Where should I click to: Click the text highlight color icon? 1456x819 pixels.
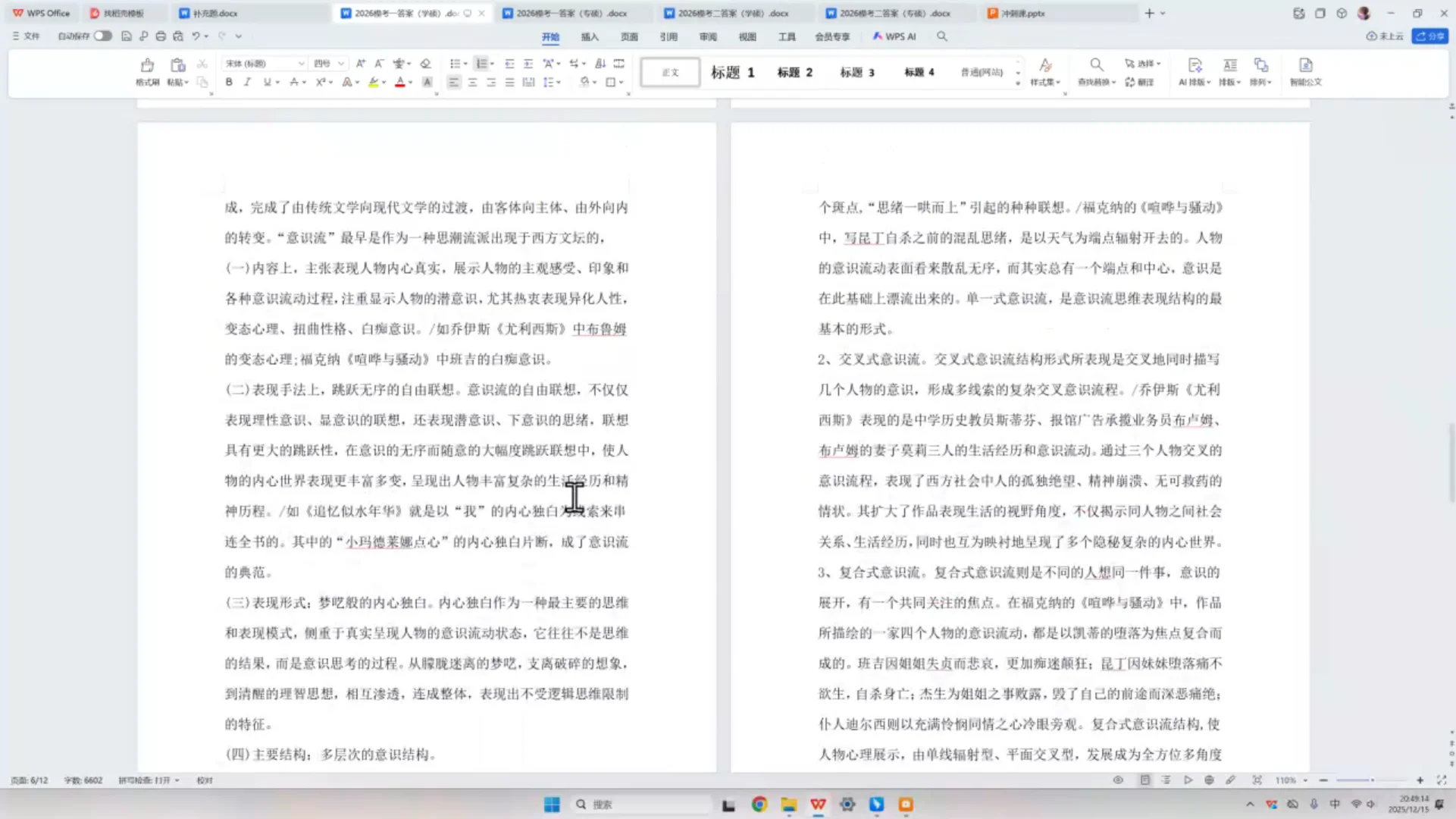(374, 82)
